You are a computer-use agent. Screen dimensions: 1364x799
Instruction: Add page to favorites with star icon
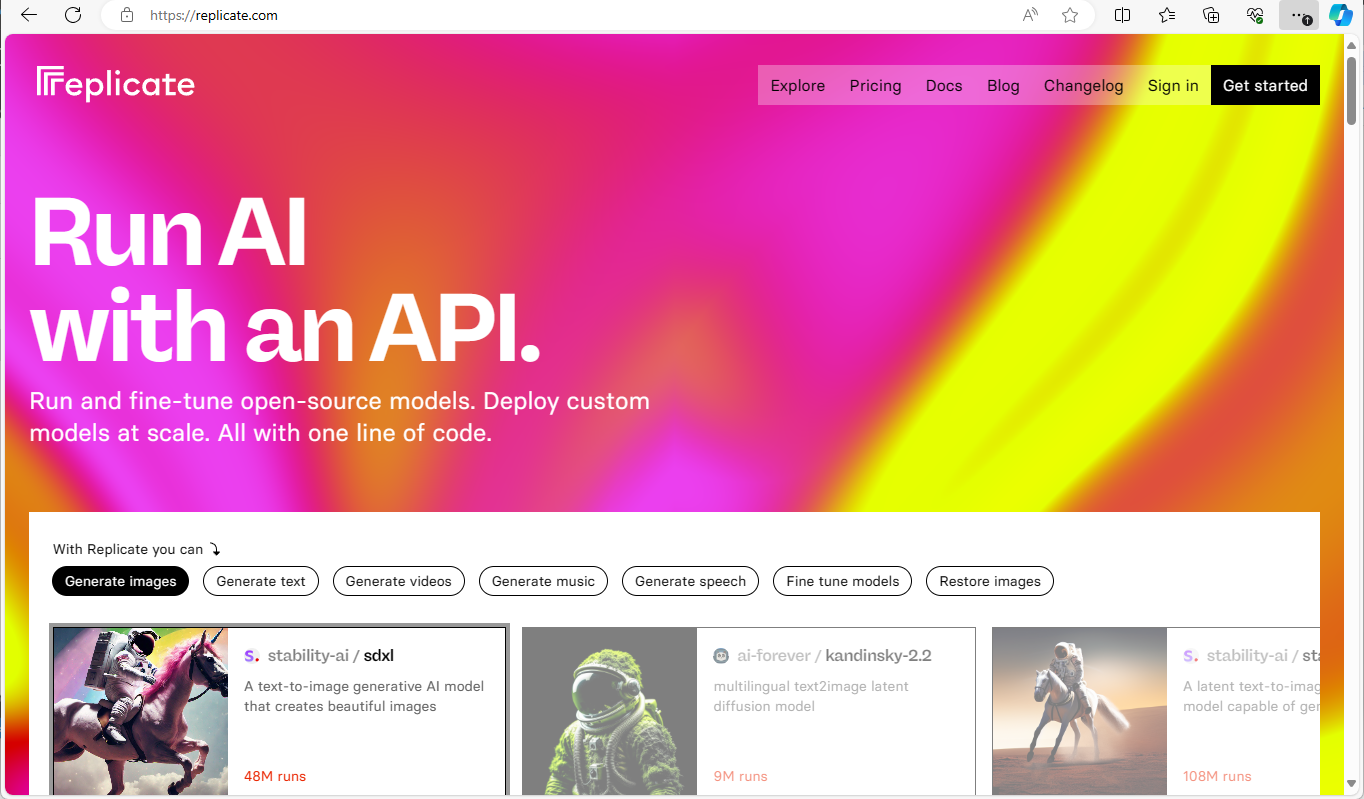click(1070, 15)
